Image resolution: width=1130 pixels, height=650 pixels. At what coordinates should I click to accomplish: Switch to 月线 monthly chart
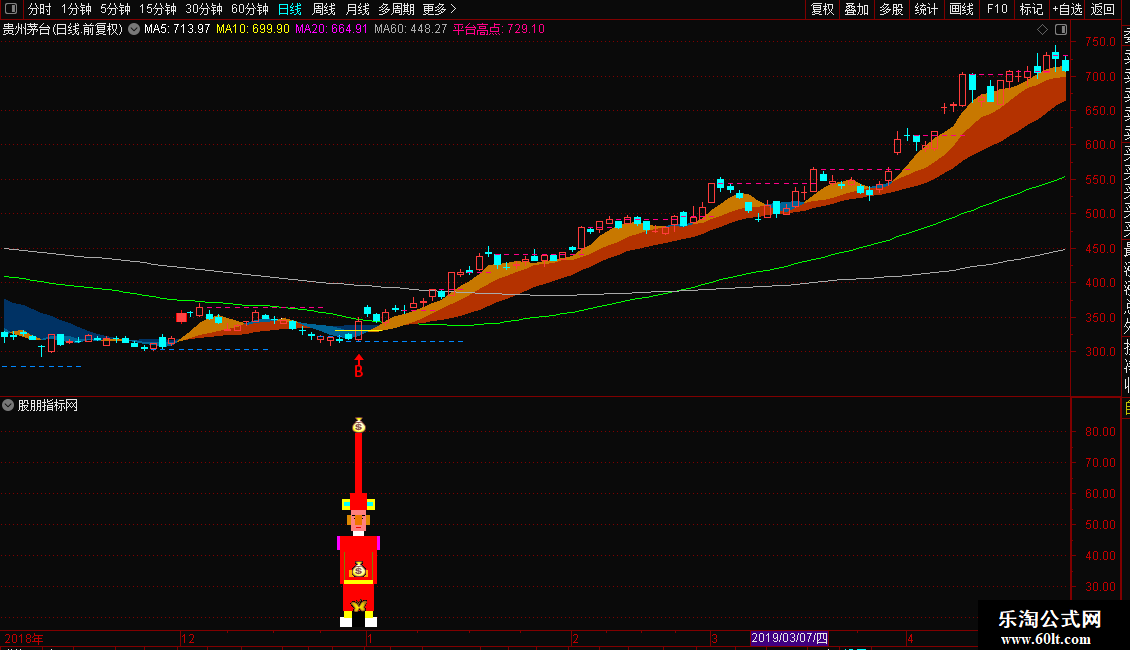click(357, 9)
